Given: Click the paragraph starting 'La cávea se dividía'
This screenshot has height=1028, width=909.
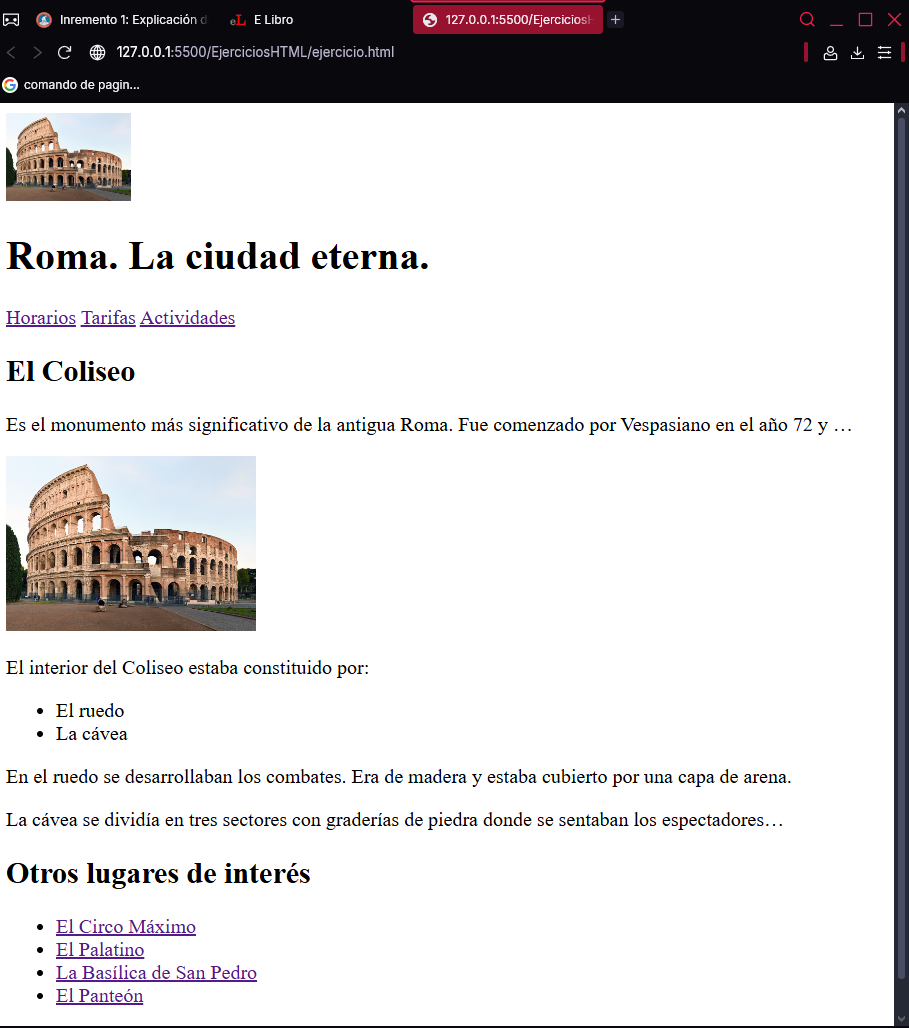Looking at the screenshot, I should 395,820.
